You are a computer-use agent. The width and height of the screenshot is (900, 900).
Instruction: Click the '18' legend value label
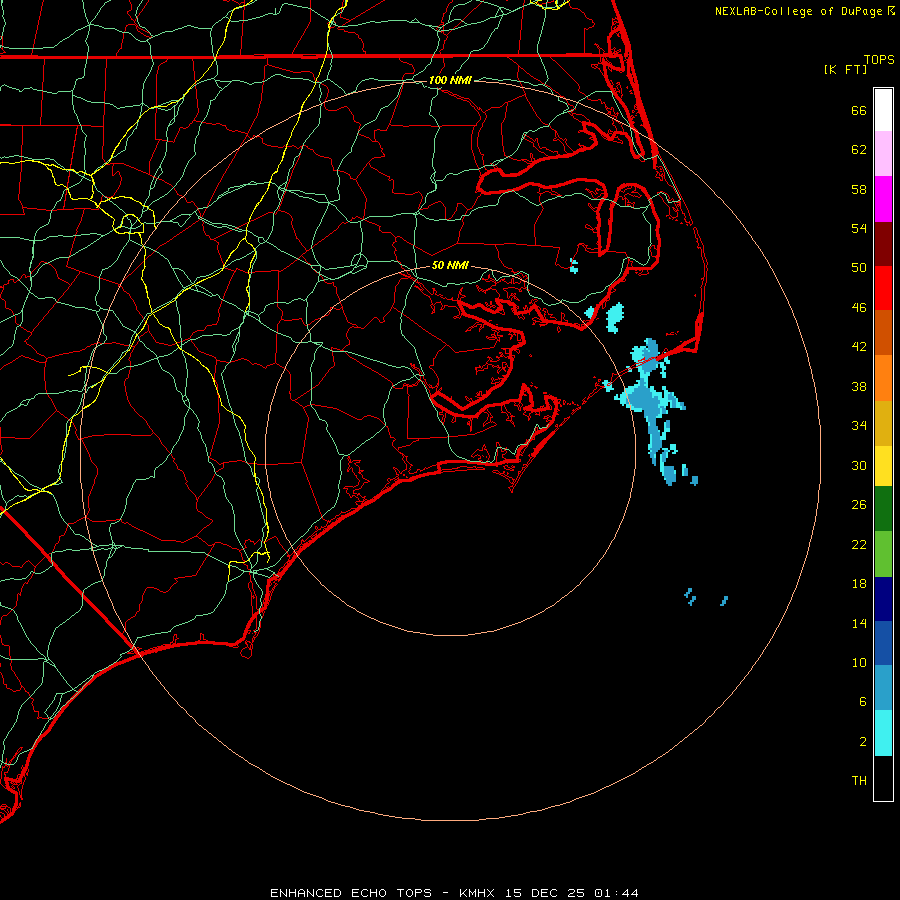859,584
